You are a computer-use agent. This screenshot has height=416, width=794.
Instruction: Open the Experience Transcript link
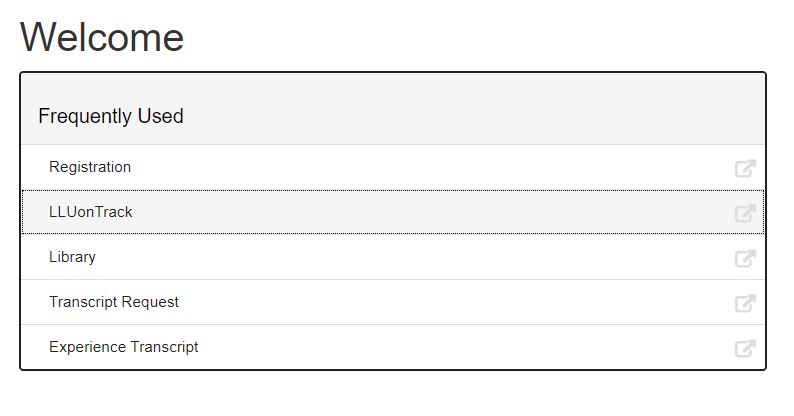click(x=124, y=347)
